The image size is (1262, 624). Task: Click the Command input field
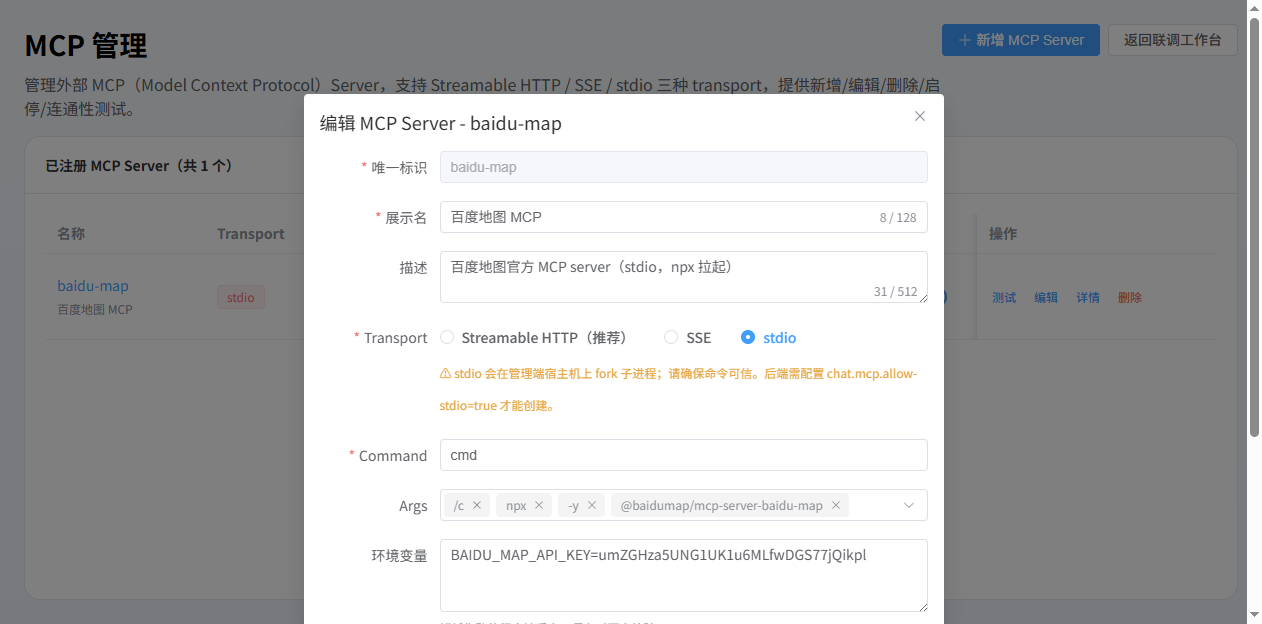click(684, 455)
